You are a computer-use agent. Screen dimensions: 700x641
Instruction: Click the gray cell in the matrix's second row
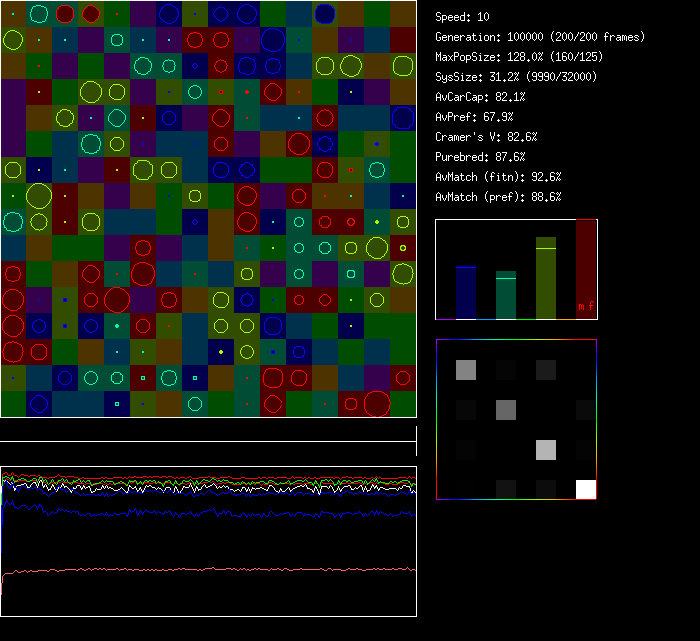506,409
